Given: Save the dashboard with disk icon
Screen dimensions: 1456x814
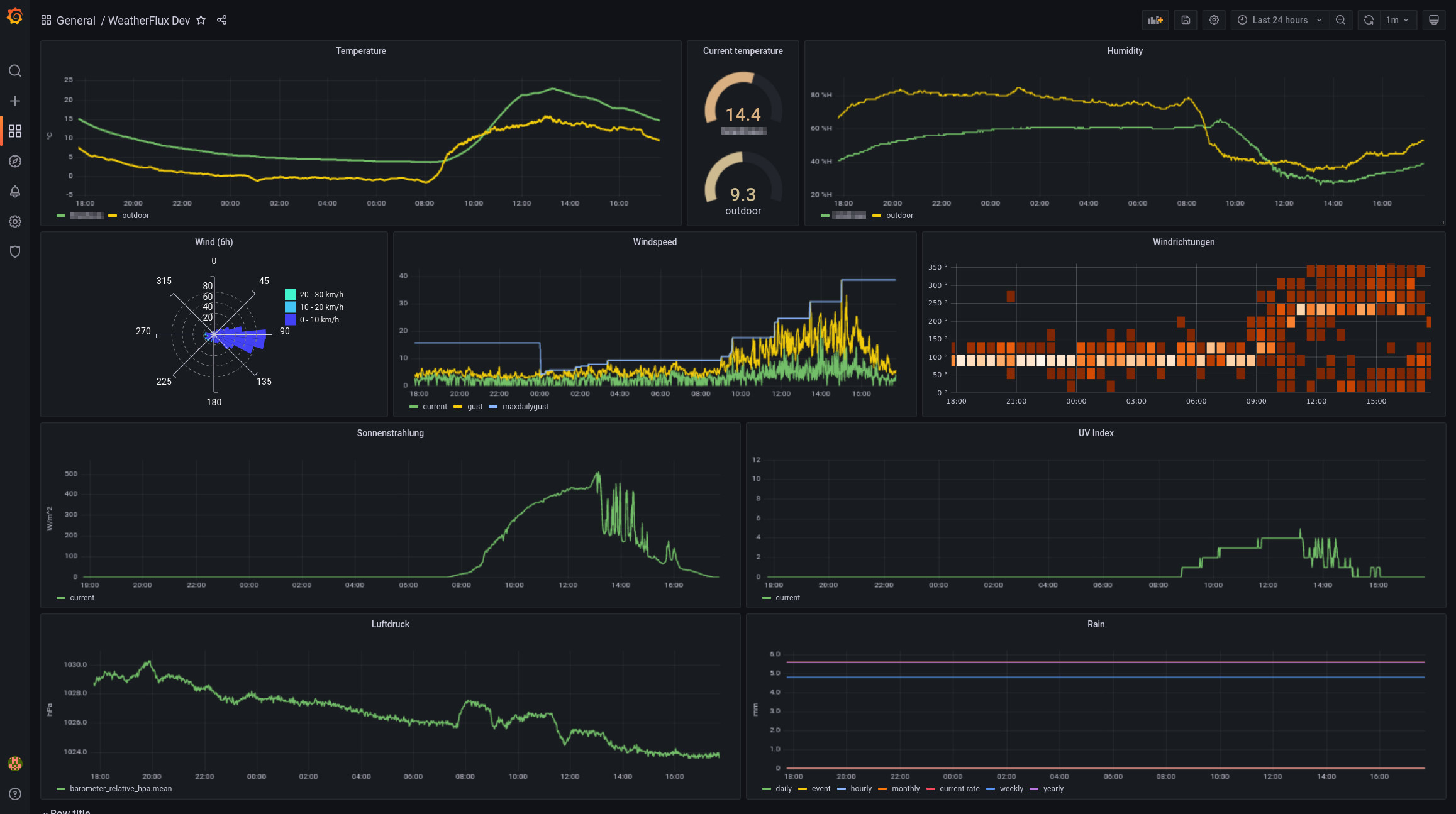Looking at the screenshot, I should pos(1186,20).
